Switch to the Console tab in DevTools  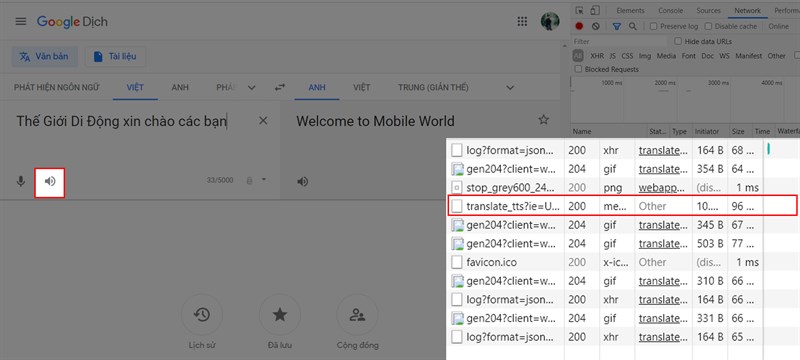click(670, 11)
